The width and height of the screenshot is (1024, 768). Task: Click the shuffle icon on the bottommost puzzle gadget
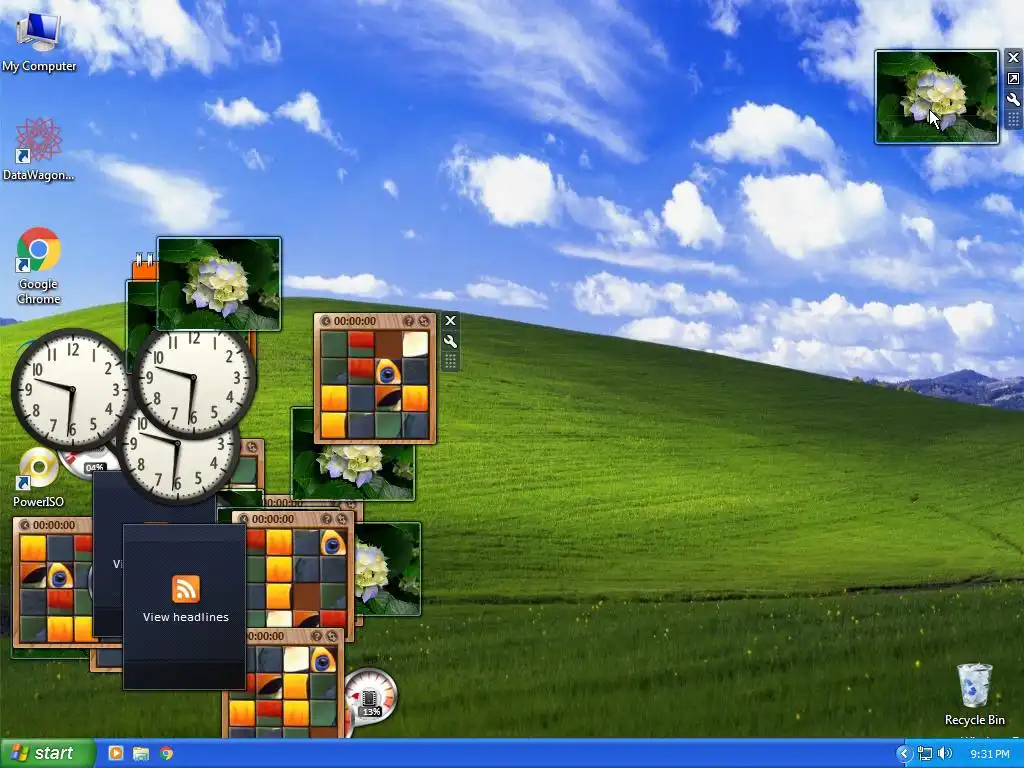331,636
